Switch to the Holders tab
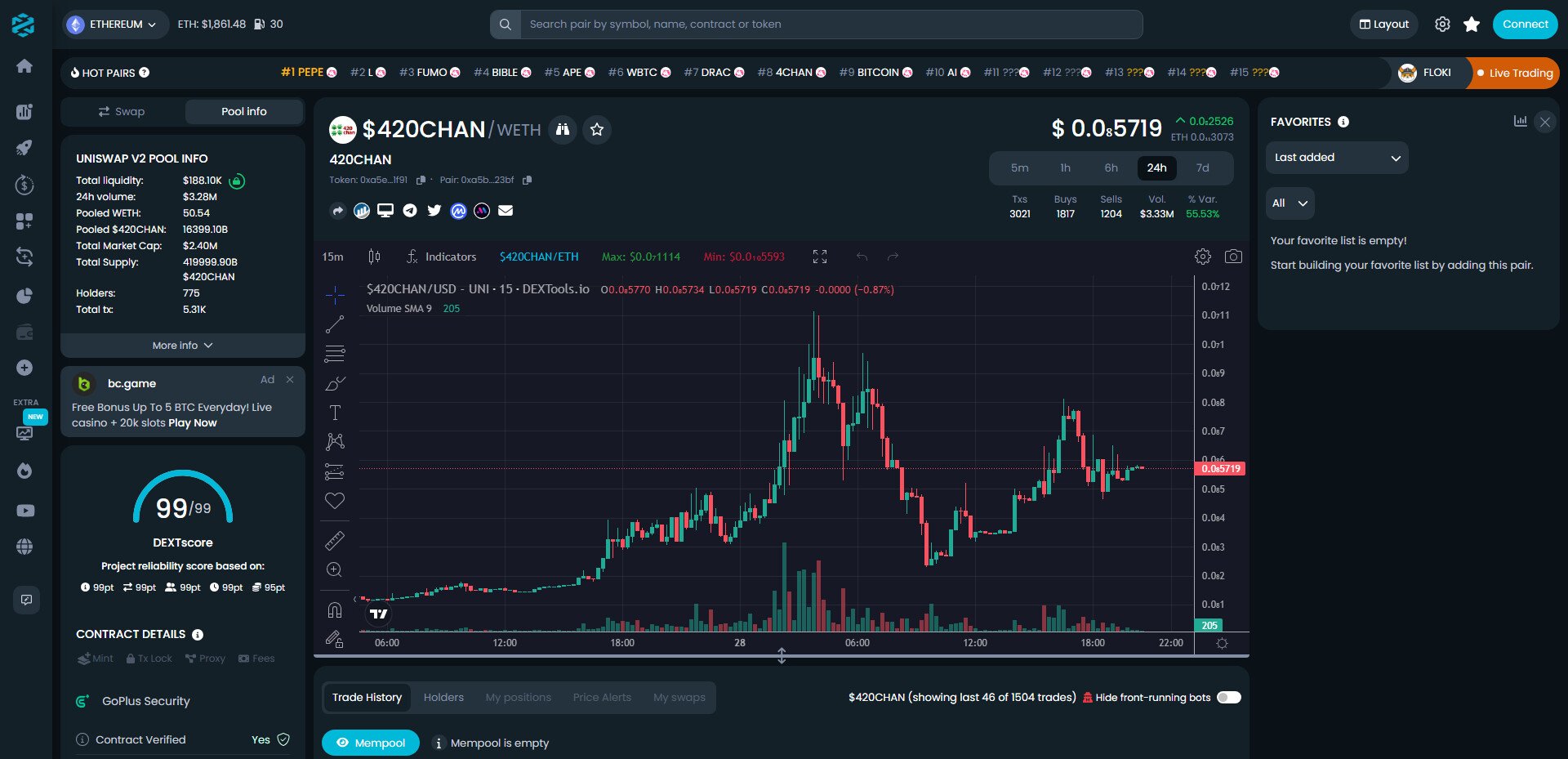Image resolution: width=1568 pixels, height=759 pixels. (443, 697)
